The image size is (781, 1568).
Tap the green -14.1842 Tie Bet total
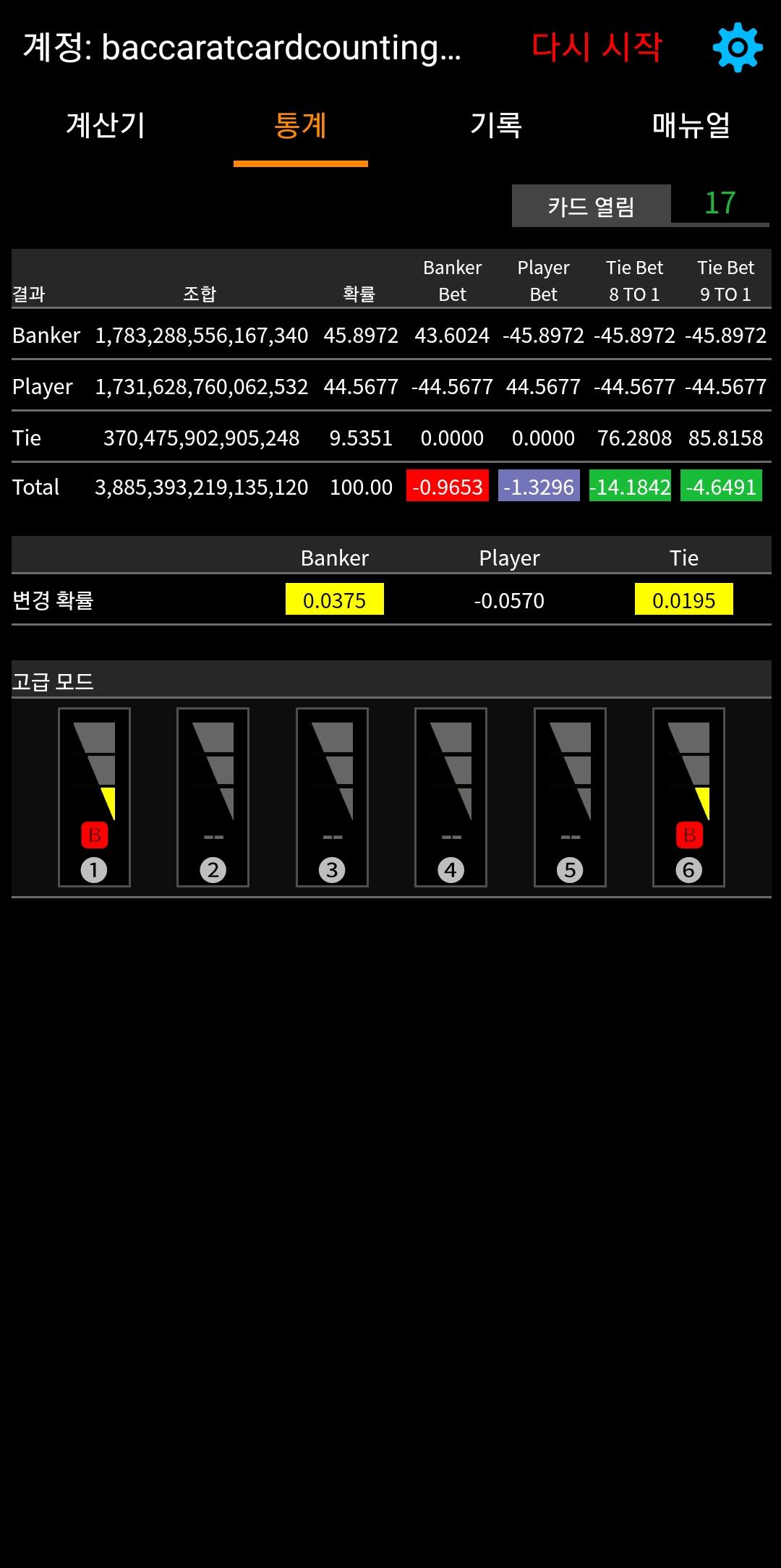630,485
